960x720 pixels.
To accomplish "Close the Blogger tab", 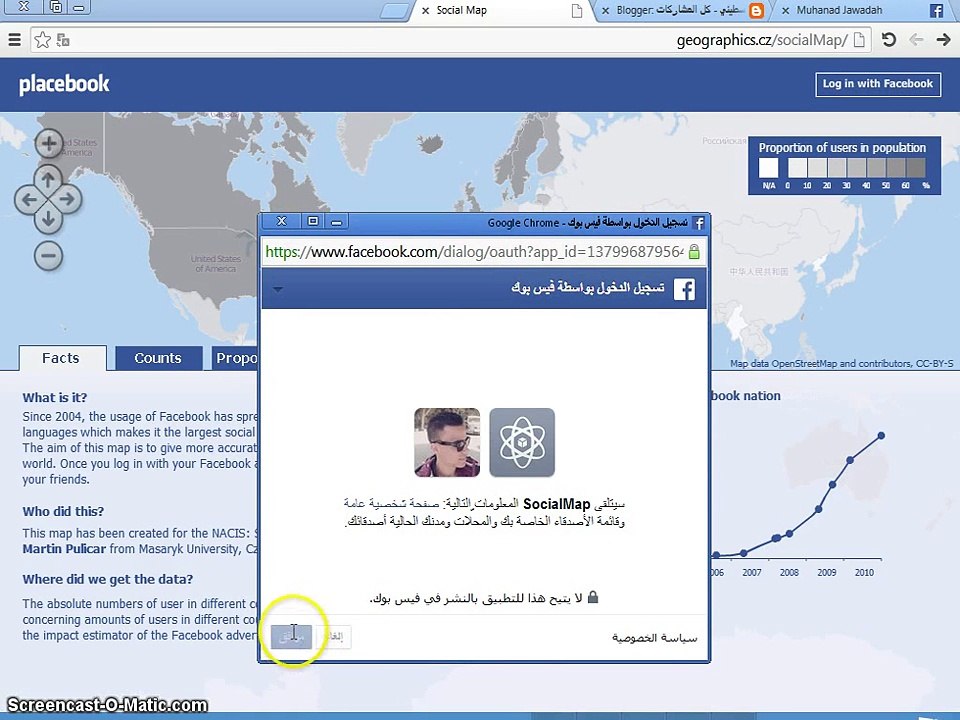I will click(605, 10).
